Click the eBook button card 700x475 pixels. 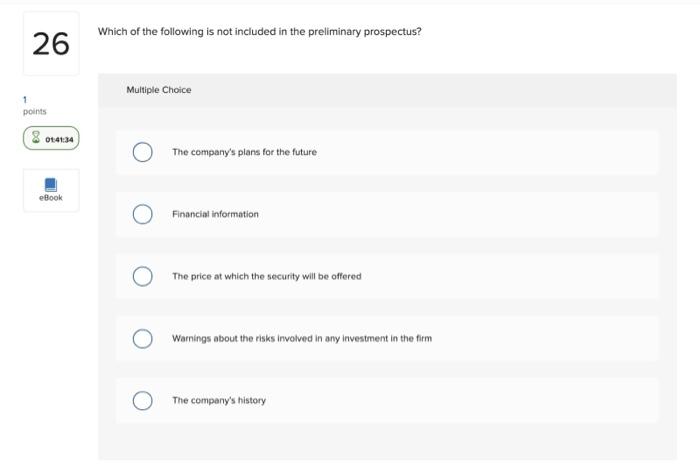click(x=51, y=190)
